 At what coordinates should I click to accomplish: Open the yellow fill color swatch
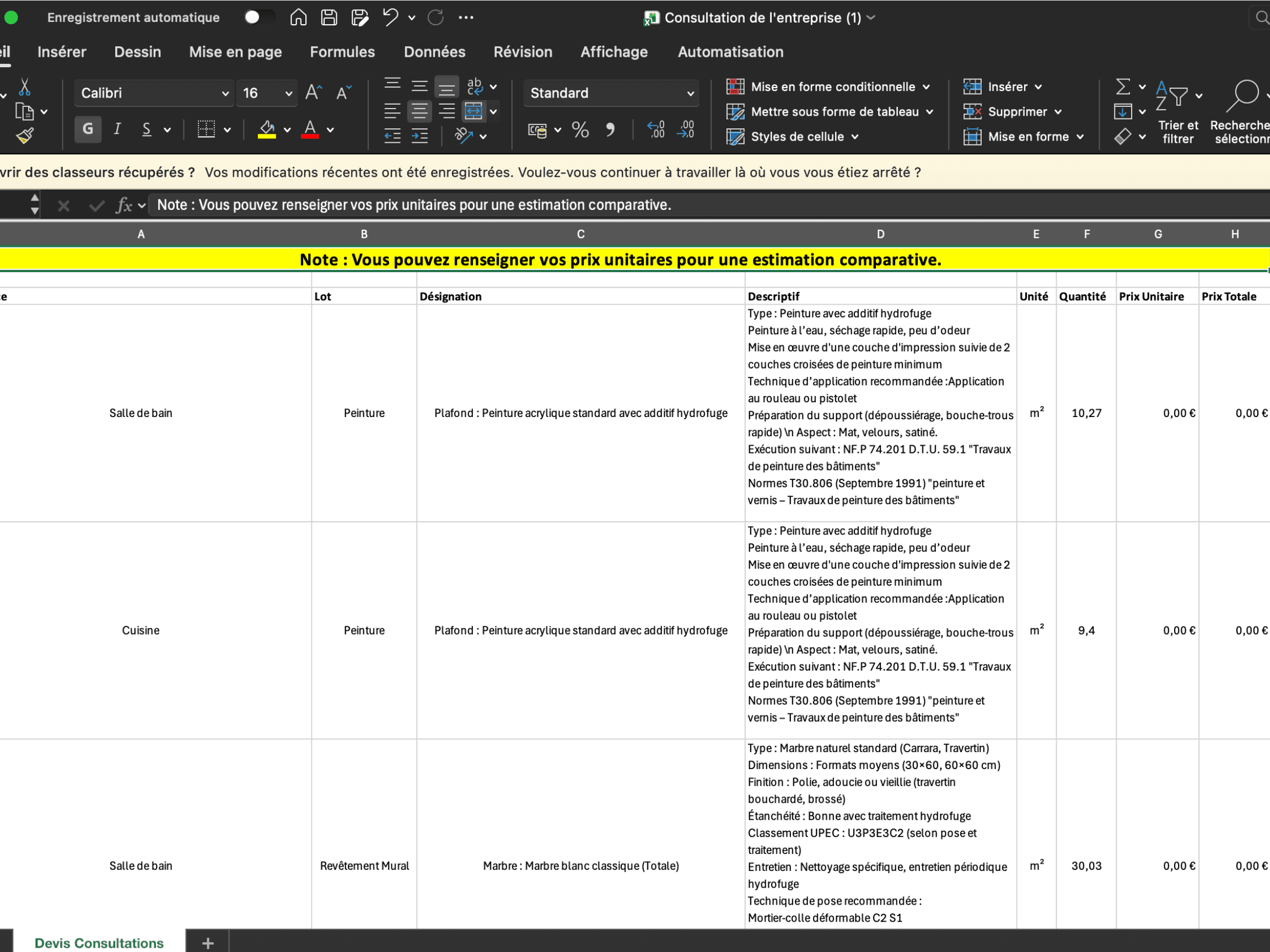pyautogui.click(x=267, y=129)
